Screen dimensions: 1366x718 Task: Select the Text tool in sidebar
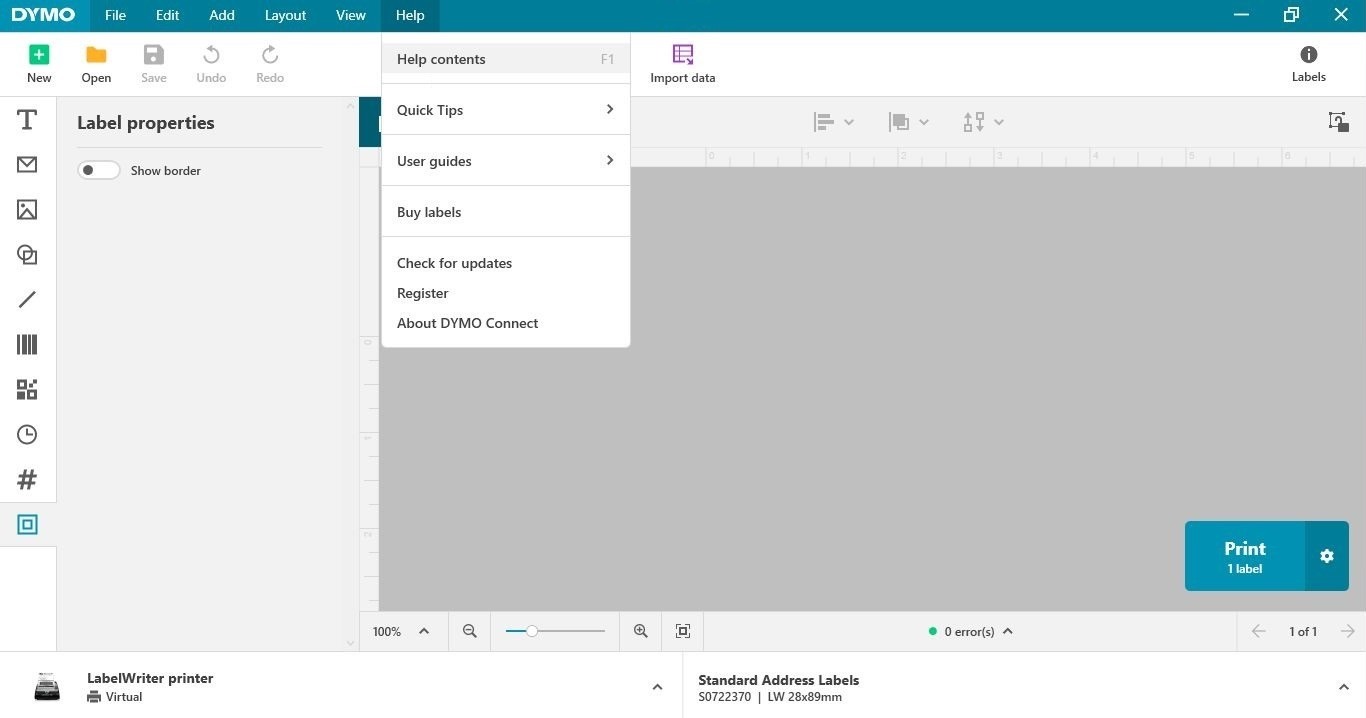(27, 120)
